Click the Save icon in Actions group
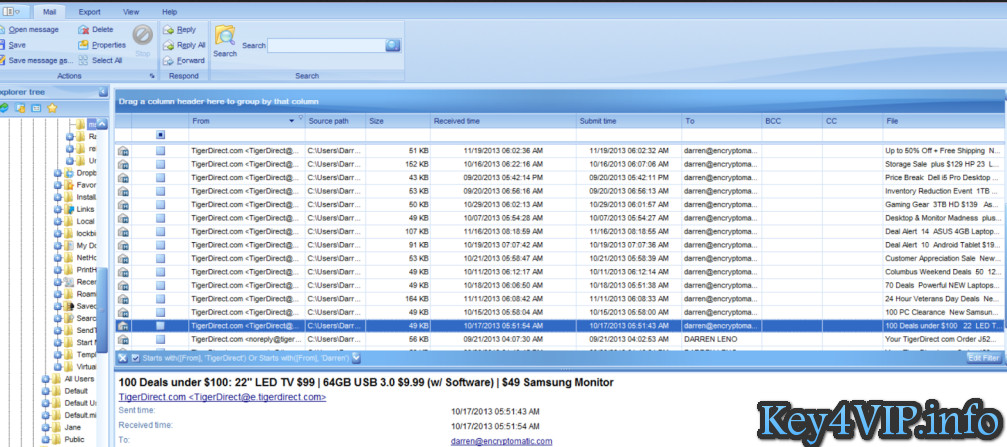Viewport: 1007px width, 447px height. (2, 45)
